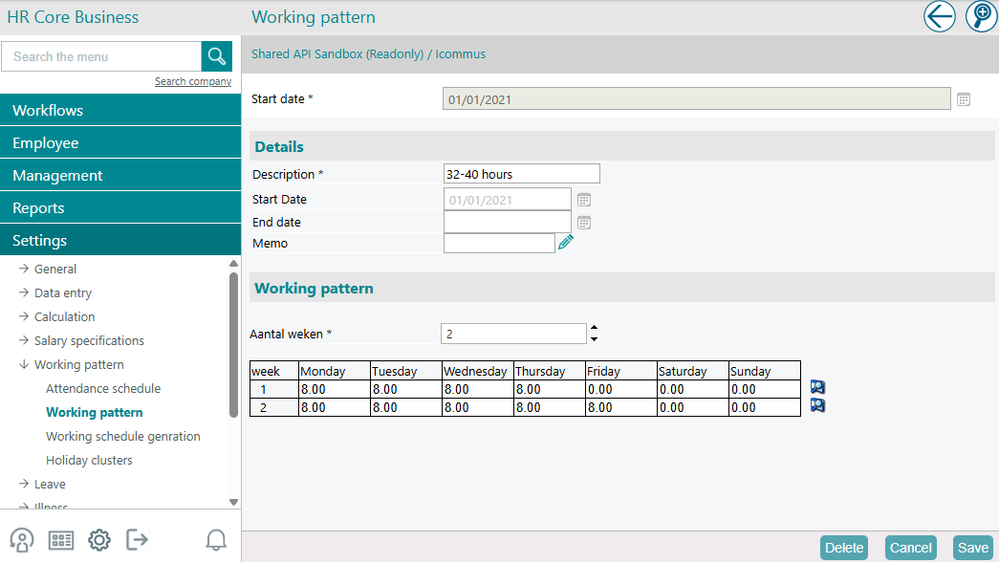Open the Workflows menu
The width and height of the screenshot is (999, 562).
point(120,110)
